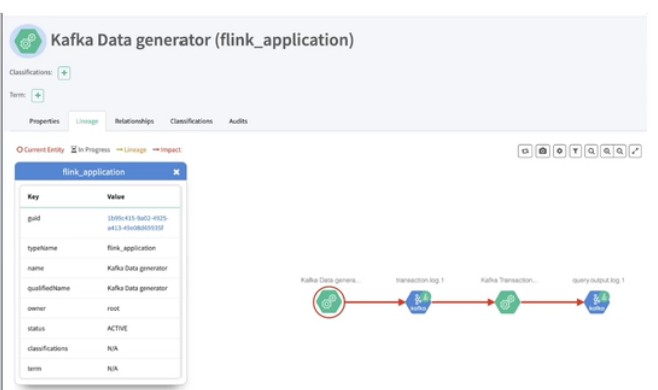Click the camera icon to export lineage image

(543, 151)
